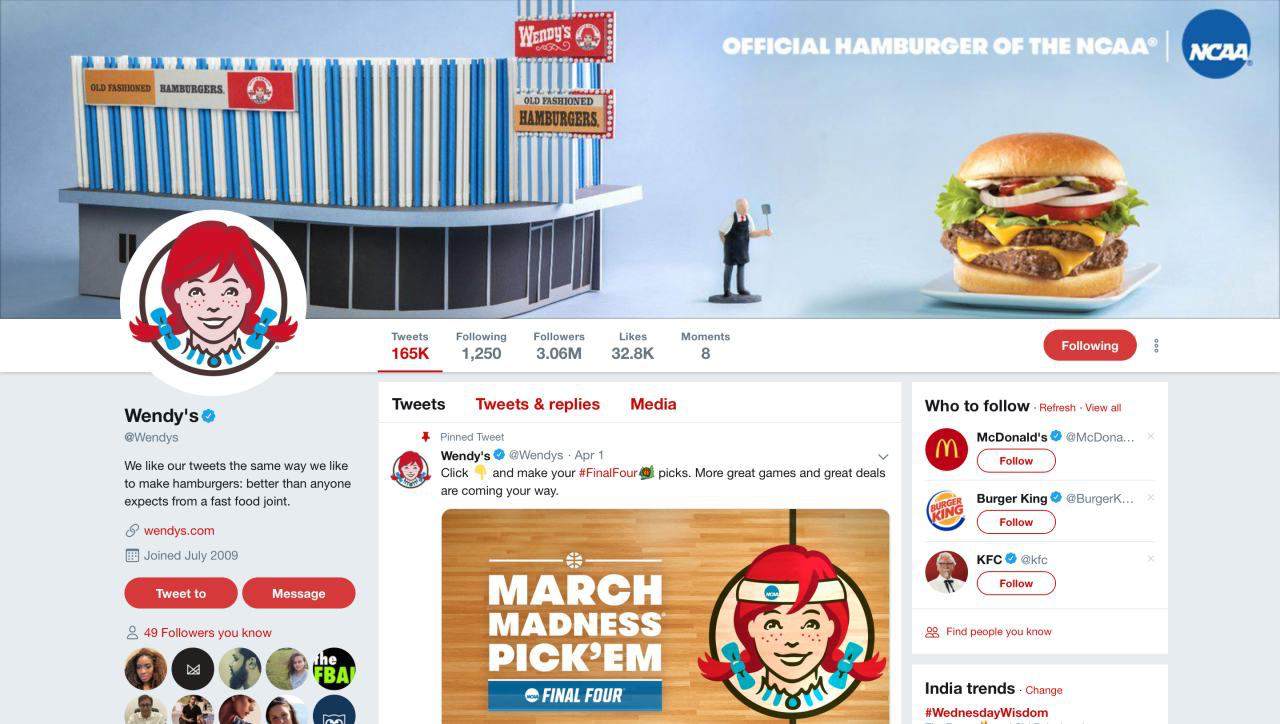Open the Media tab
Image resolution: width=1280 pixels, height=724 pixels.
click(x=653, y=404)
